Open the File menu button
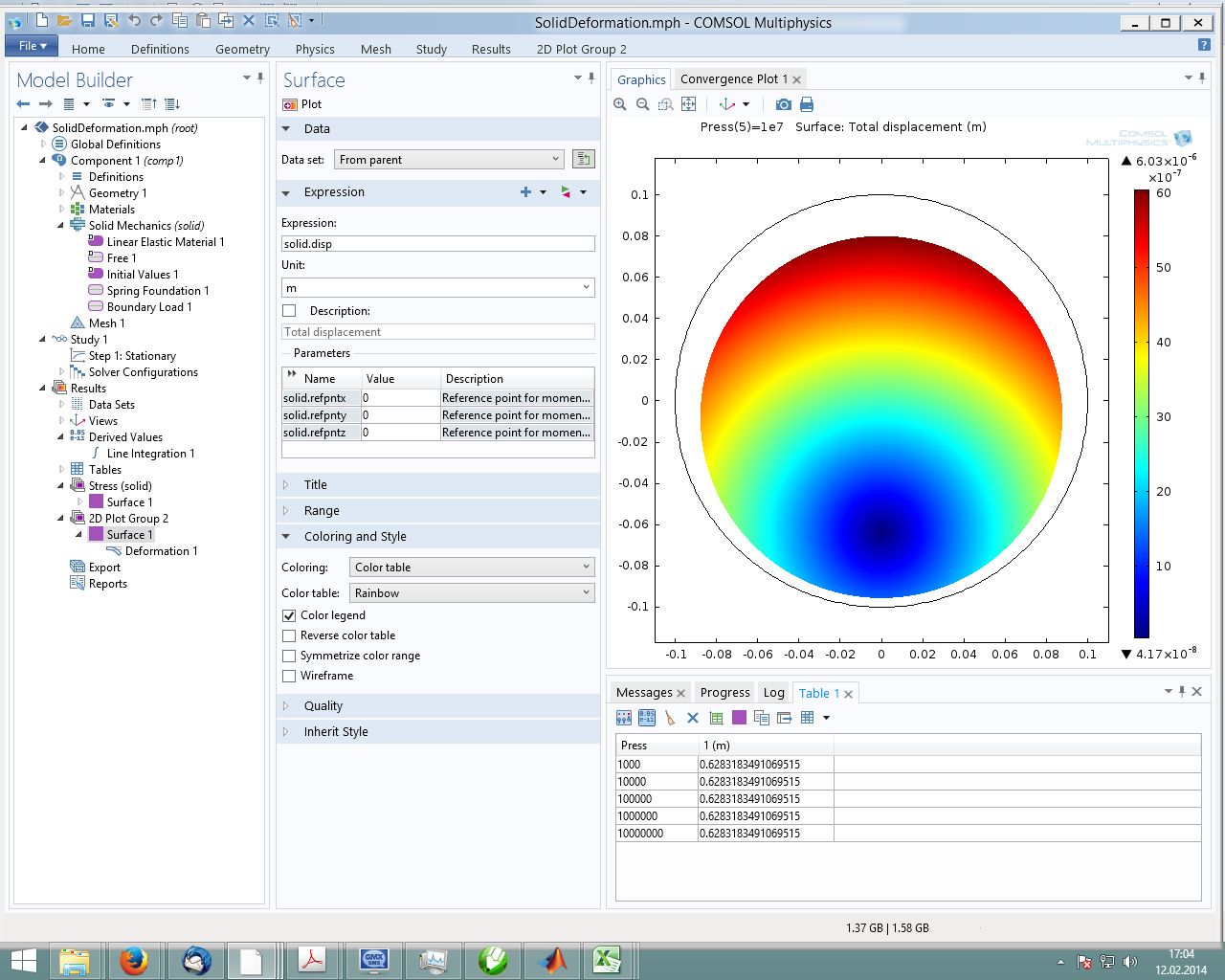 pyautogui.click(x=32, y=46)
